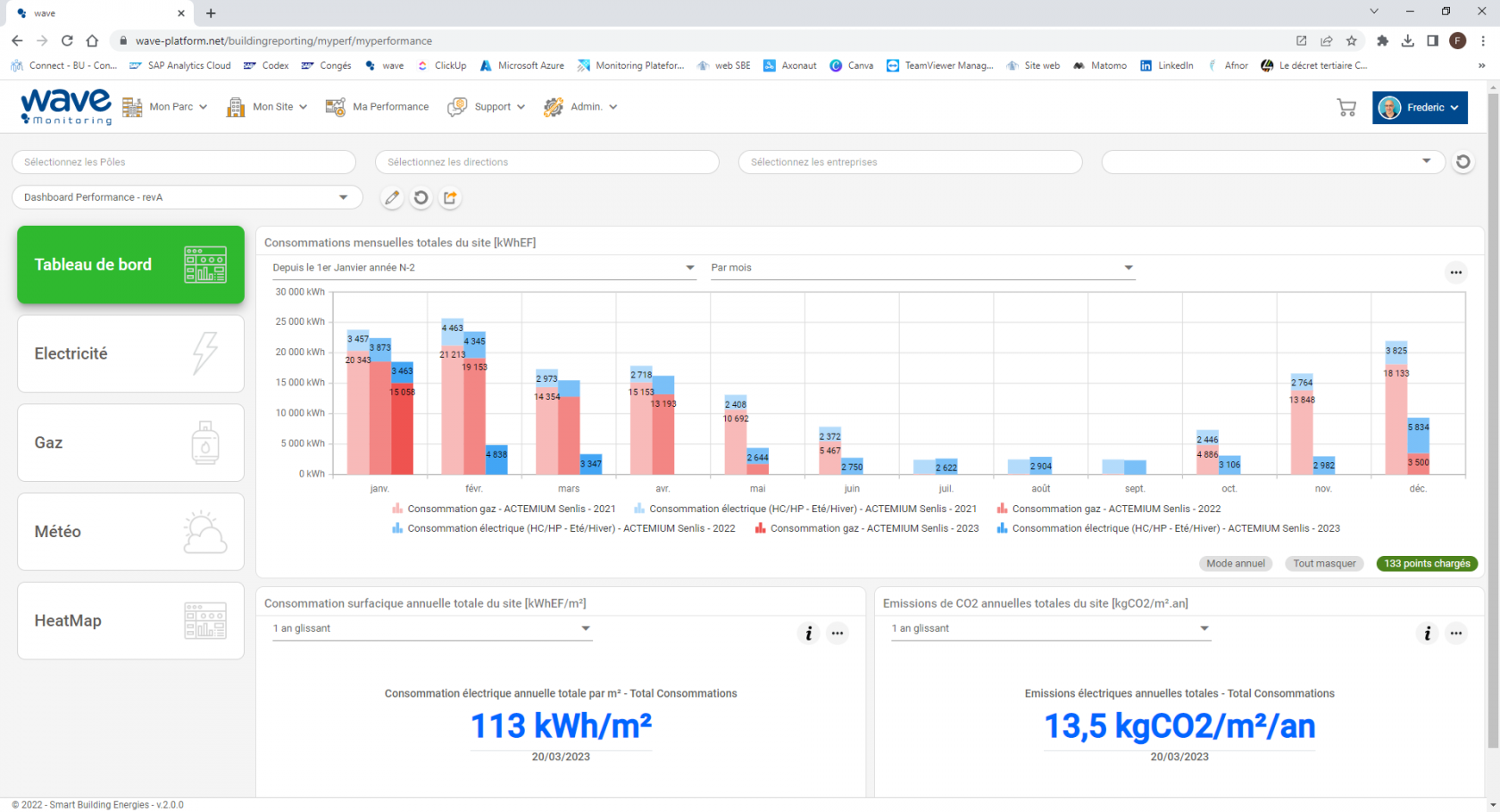Open the HeatMap view
This screenshot has width=1500, height=812.
click(130, 620)
